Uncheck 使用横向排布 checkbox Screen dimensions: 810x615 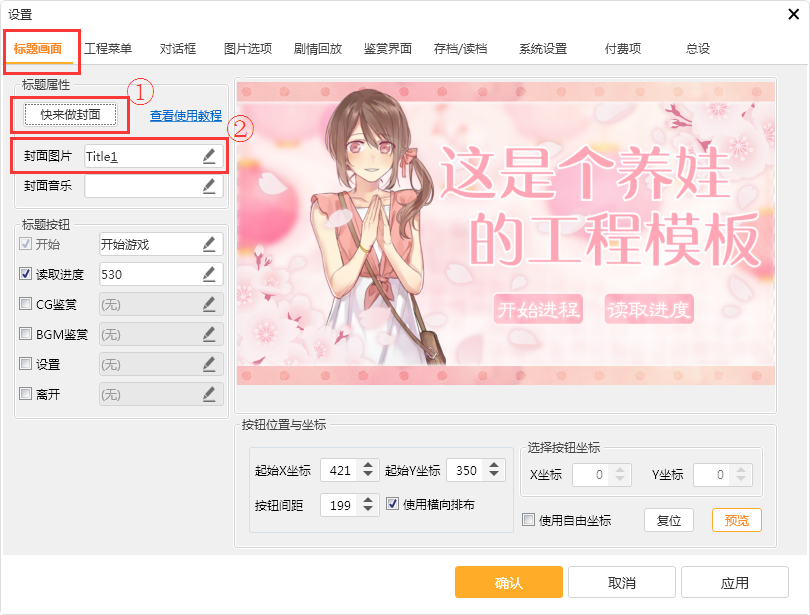click(x=393, y=503)
